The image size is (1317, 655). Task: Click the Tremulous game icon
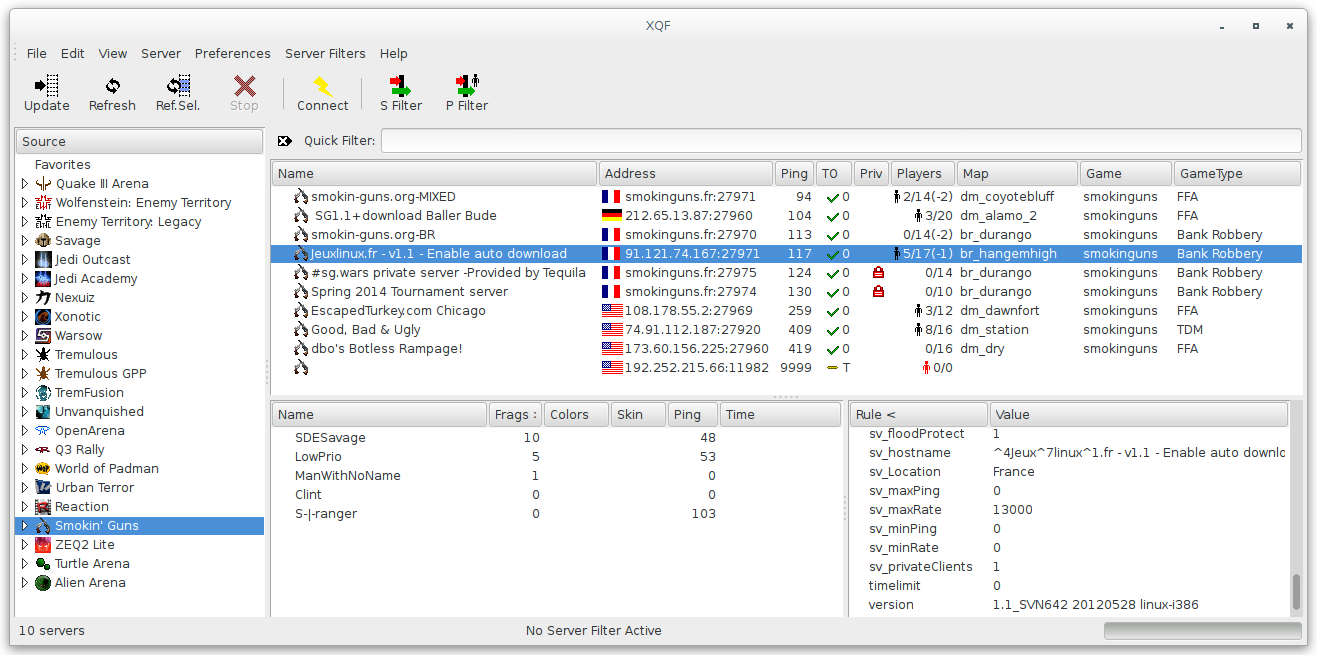(43, 355)
